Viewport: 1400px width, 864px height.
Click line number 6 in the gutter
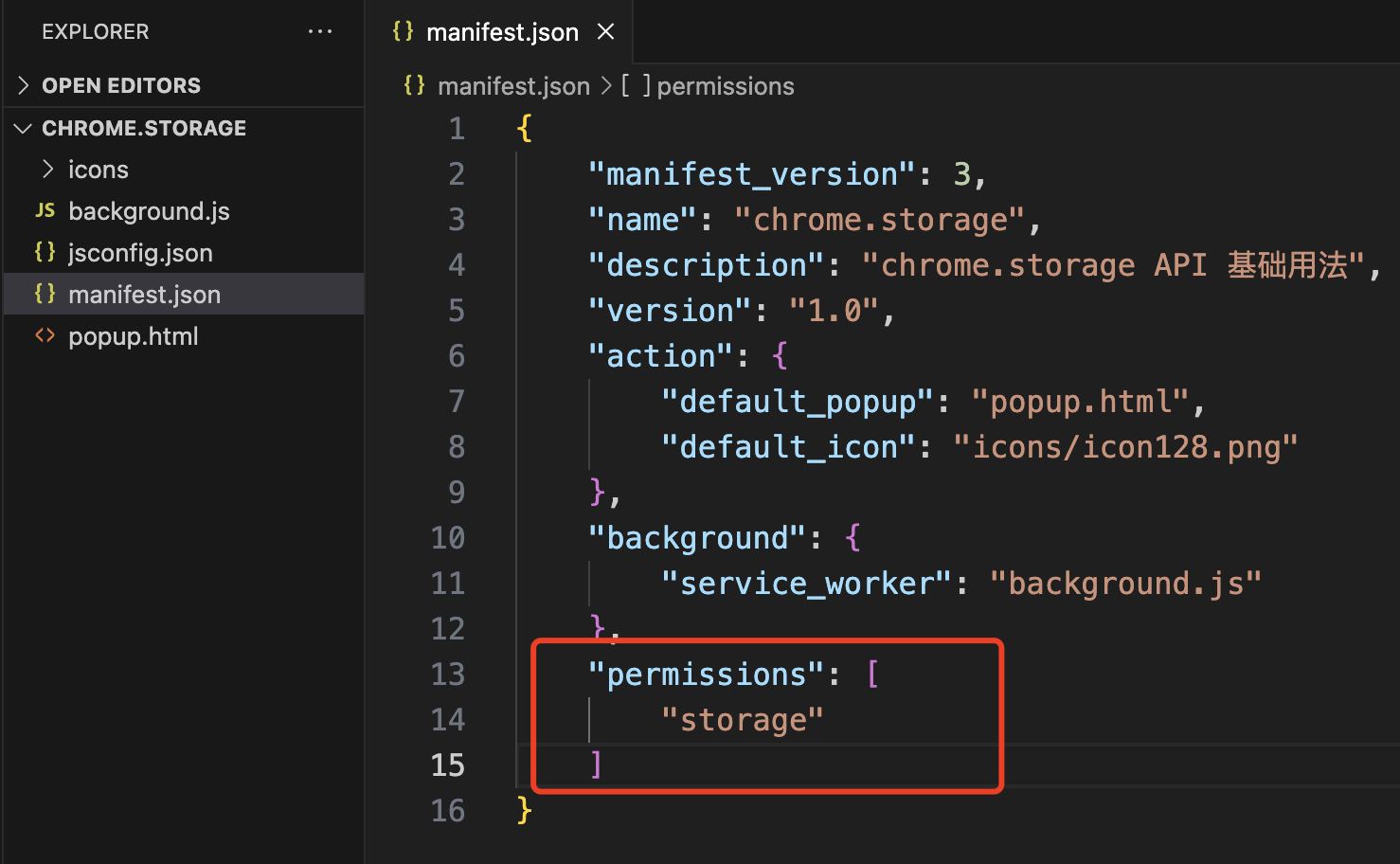(x=457, y=355)
